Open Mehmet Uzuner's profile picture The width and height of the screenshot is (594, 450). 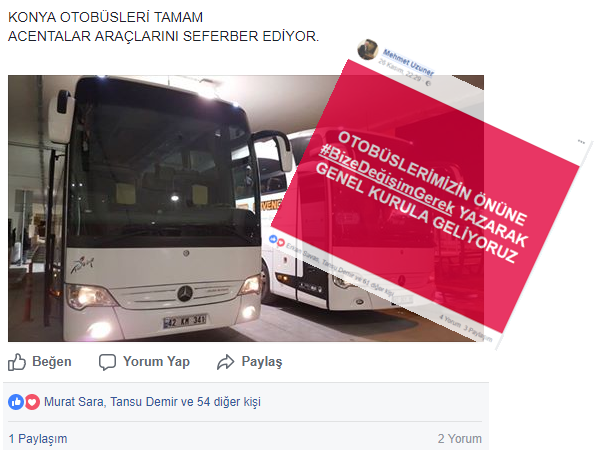click(x=367, y=49)
